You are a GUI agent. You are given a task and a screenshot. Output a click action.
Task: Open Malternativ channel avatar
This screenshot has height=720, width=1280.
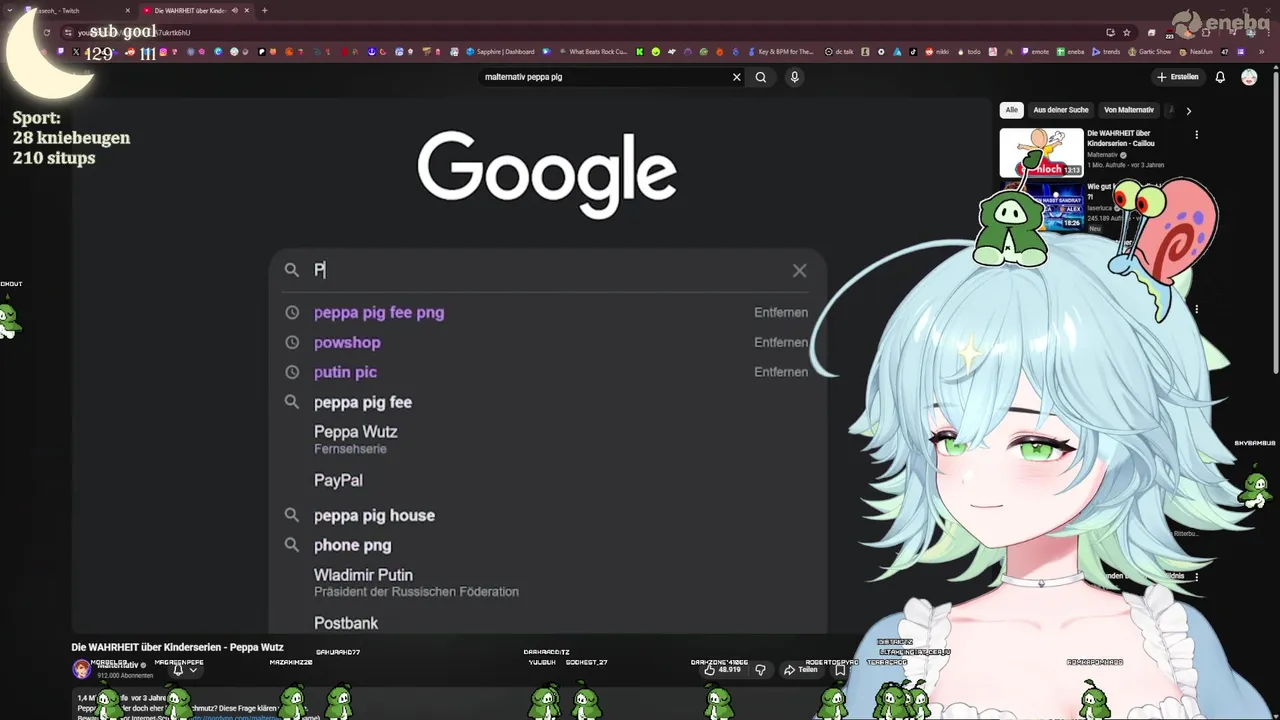81,669
